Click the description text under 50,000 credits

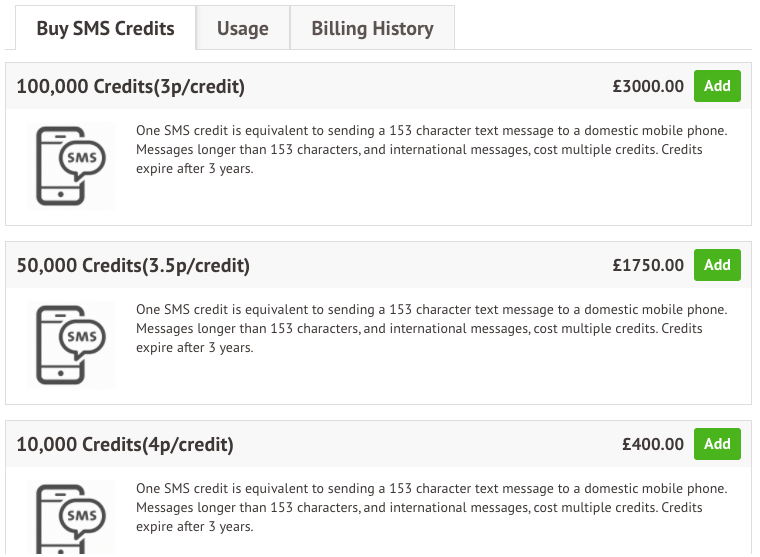[431, 328]
